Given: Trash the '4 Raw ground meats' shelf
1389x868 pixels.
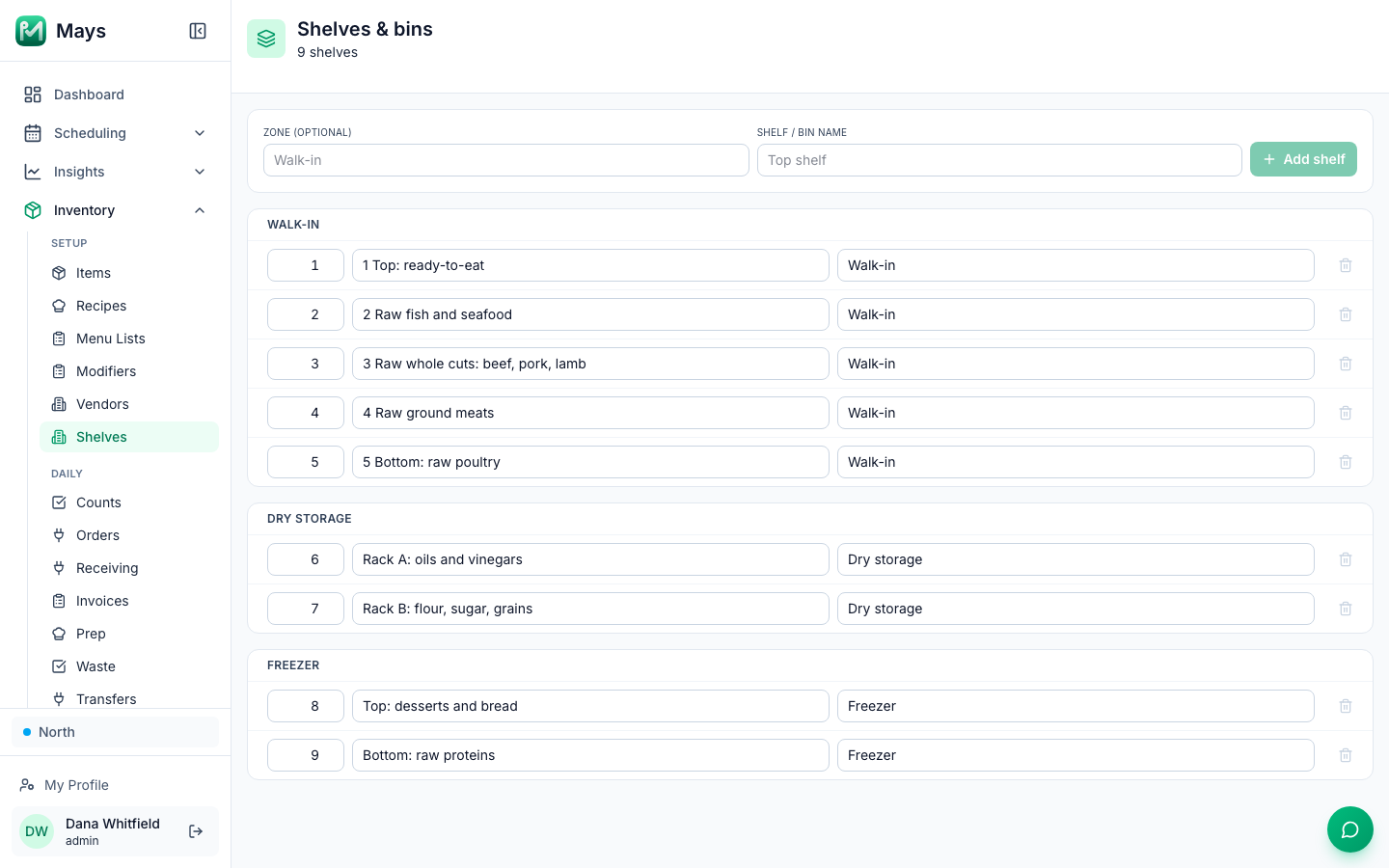Looking at the screenshot, I should [x=1346, y=413].
